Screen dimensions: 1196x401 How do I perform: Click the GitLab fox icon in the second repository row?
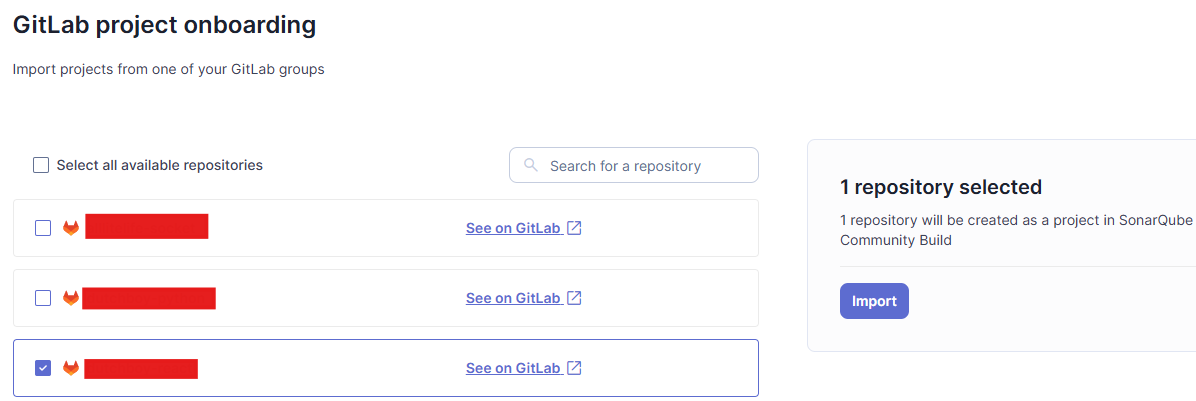[71, 298]
